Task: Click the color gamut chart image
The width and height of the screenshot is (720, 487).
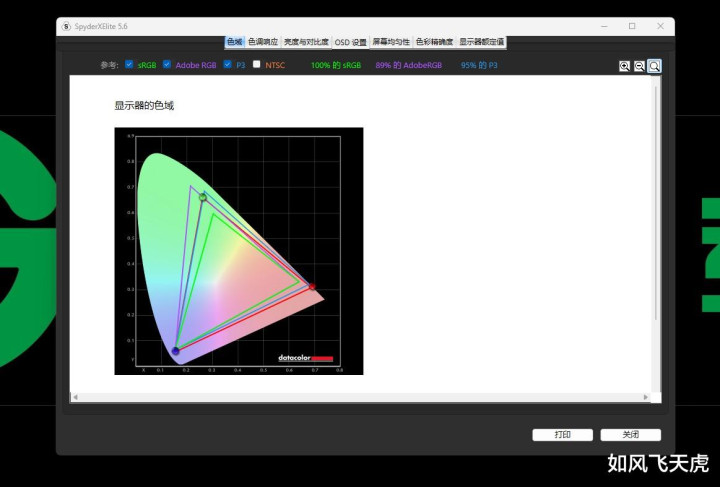Action: pos(238,251)
